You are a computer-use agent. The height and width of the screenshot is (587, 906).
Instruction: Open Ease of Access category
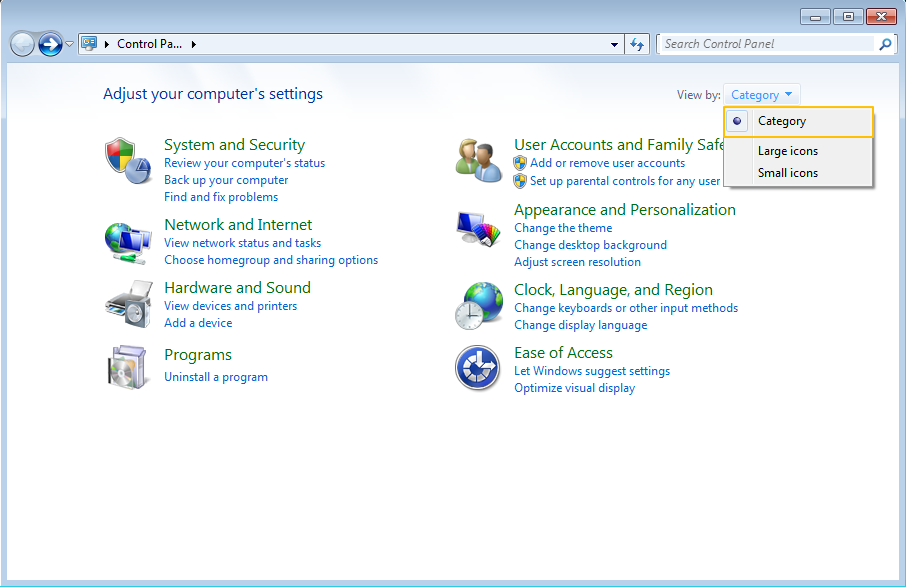tap(563, 352)
